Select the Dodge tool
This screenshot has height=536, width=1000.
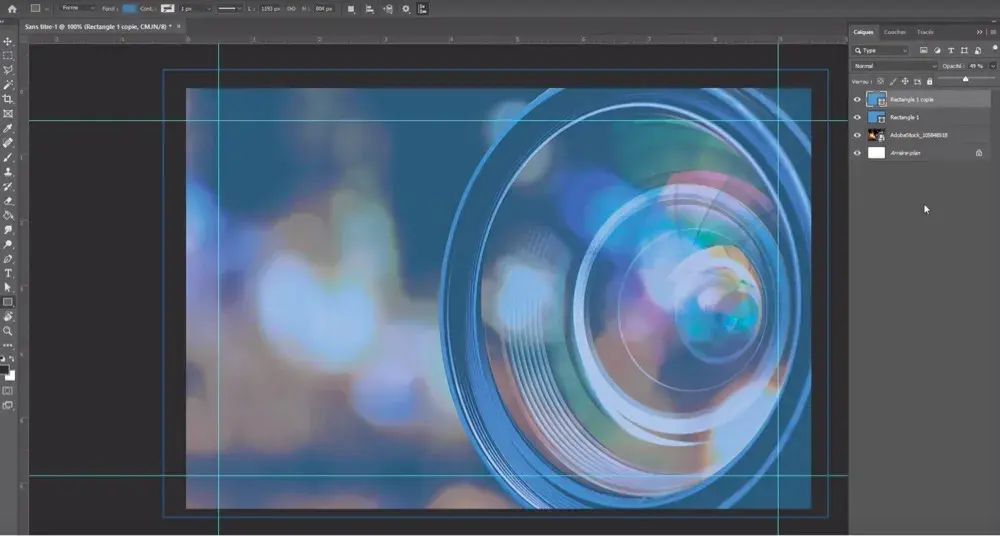pos(8,244)
